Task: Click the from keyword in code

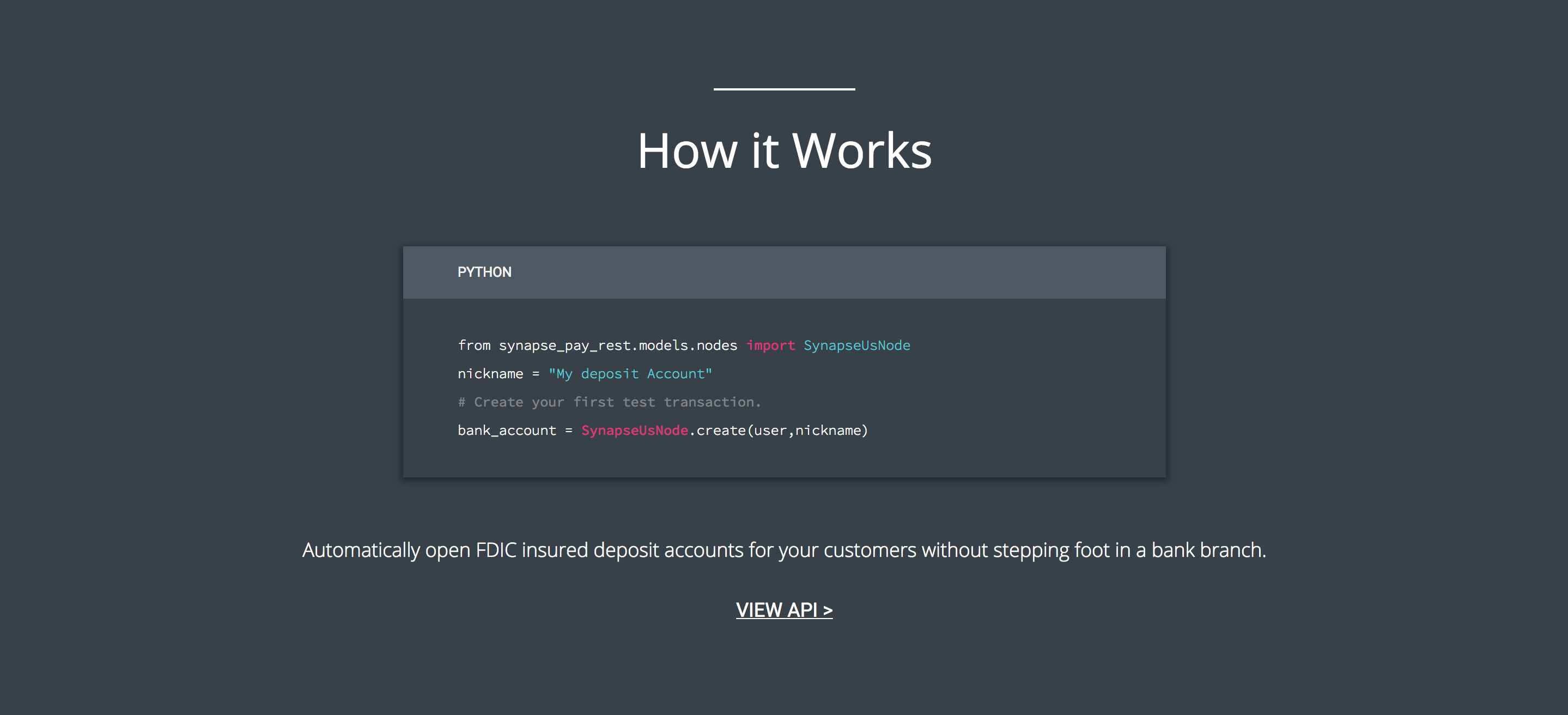Action: (473, 346)
